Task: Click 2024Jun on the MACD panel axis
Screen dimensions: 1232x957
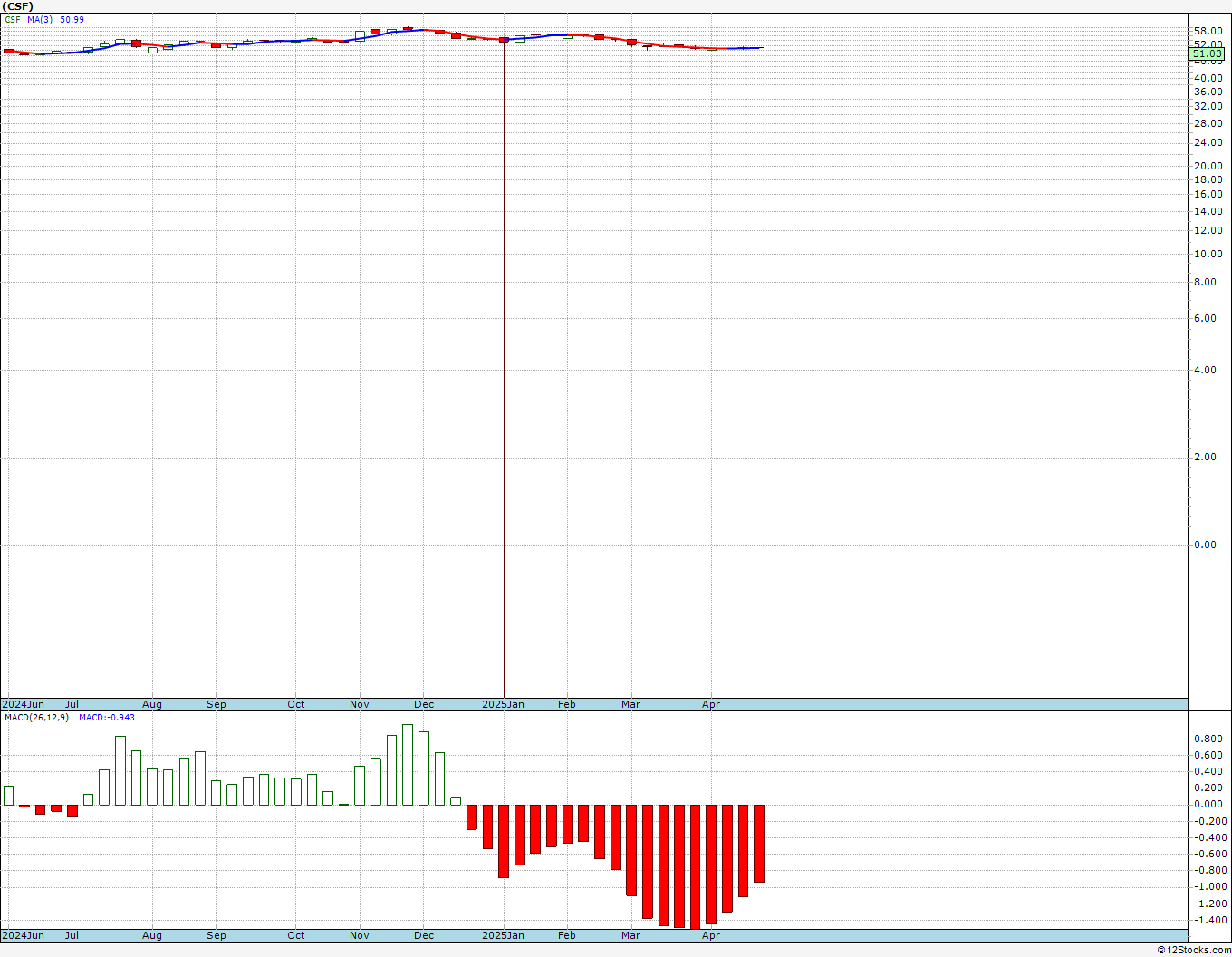Action: 24,935
